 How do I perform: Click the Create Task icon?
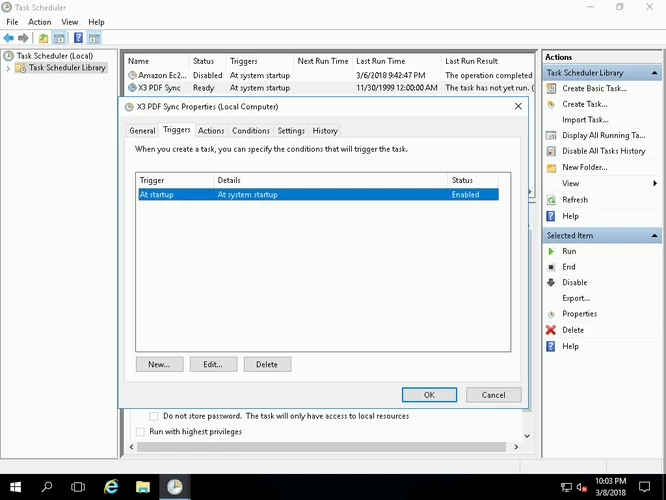pyautogui.click(x=551, y=104)
